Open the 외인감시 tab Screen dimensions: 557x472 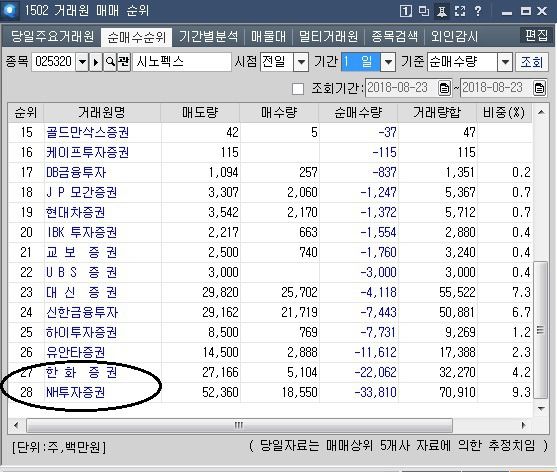tap(454, 37)
